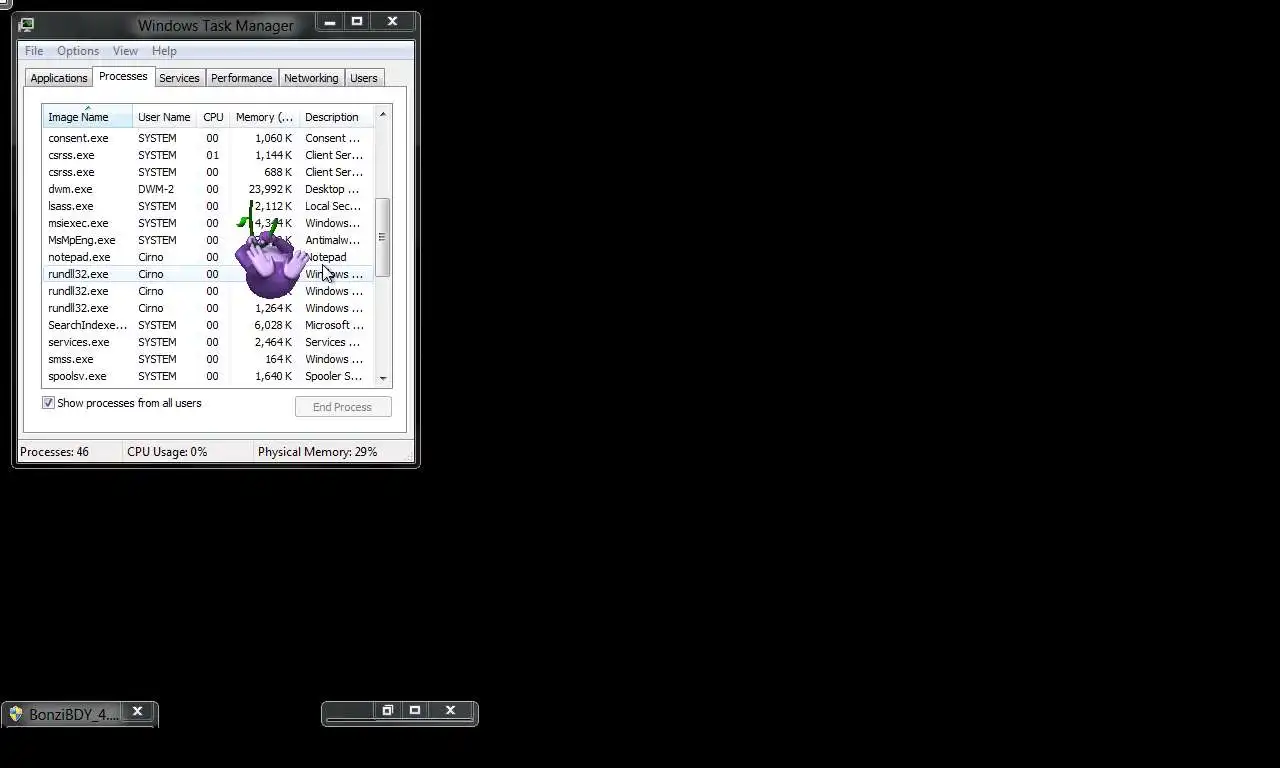The width and height of the screenshot is (1280, 768).
Task: Click the Desktop ... description cell
Action: (x=332, y=189)
